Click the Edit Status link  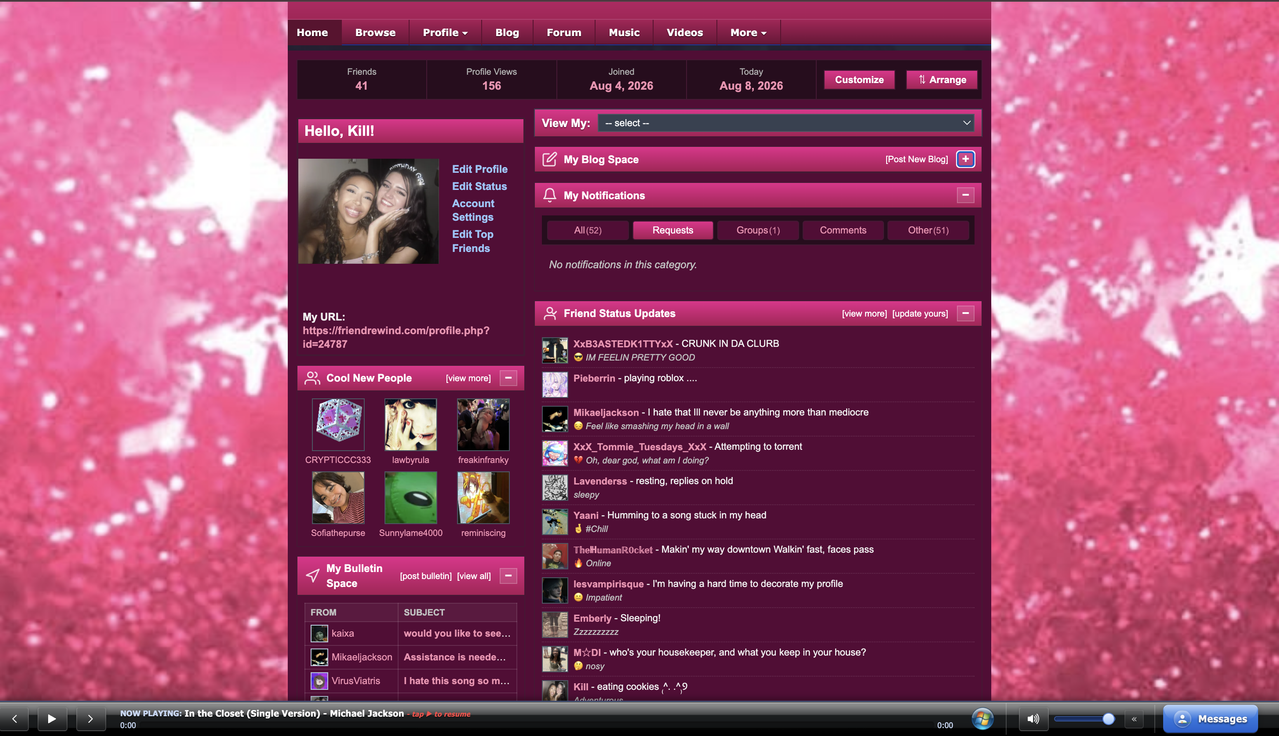tap(479, 186)
